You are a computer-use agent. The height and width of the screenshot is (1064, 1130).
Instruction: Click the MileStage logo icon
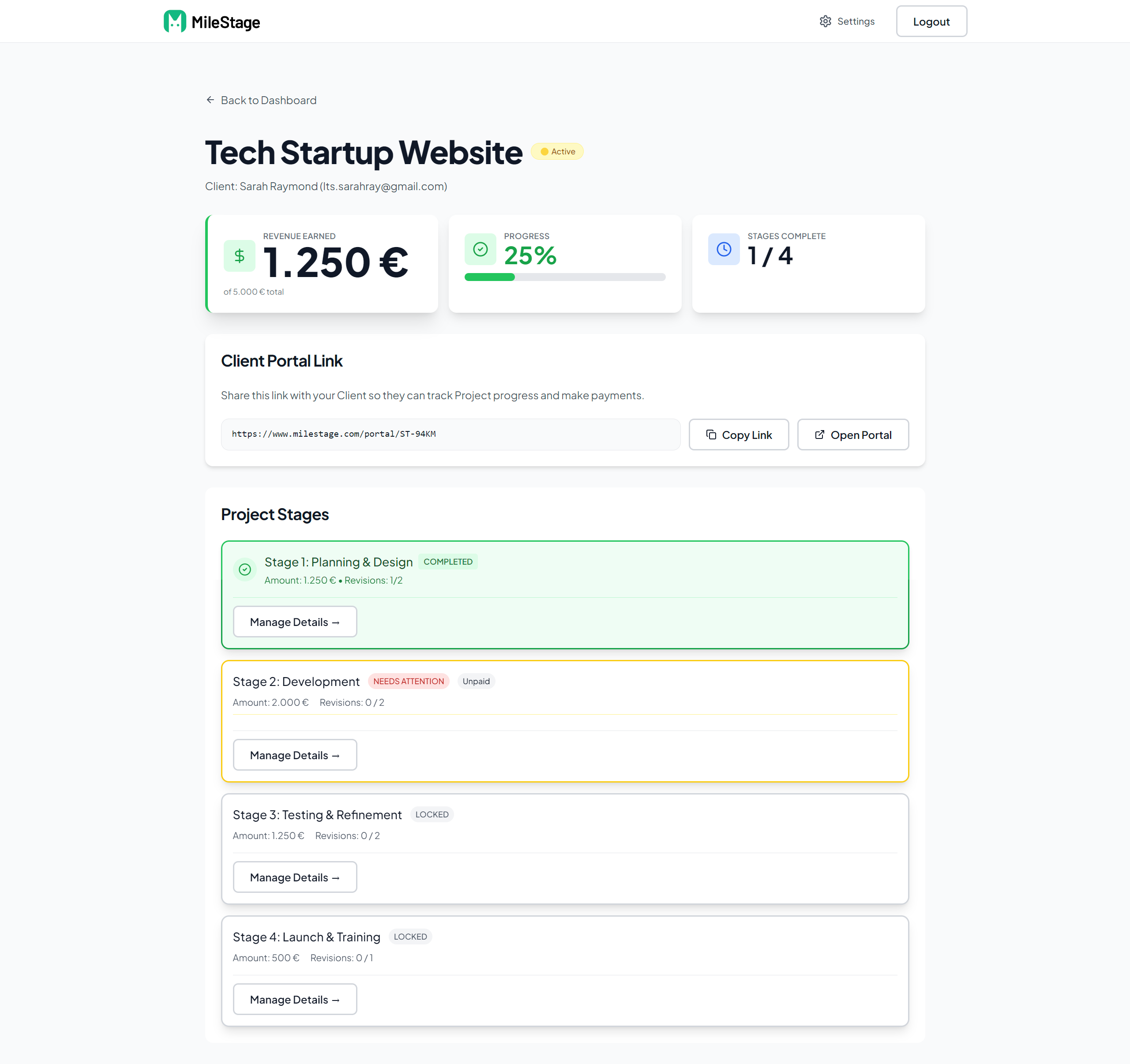pos(174,21)
